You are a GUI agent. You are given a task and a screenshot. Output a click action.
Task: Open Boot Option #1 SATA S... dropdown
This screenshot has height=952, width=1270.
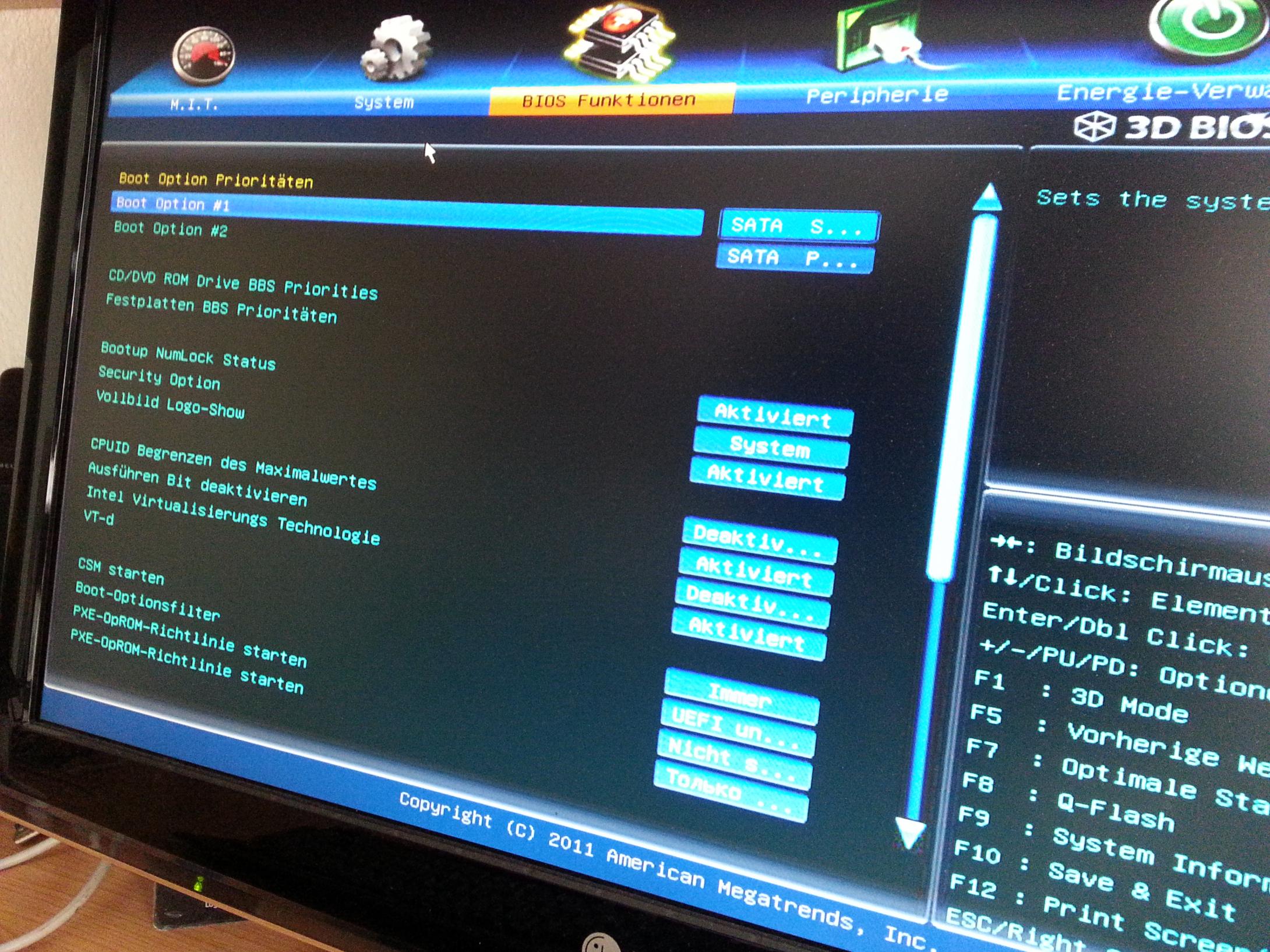(798, 227)
